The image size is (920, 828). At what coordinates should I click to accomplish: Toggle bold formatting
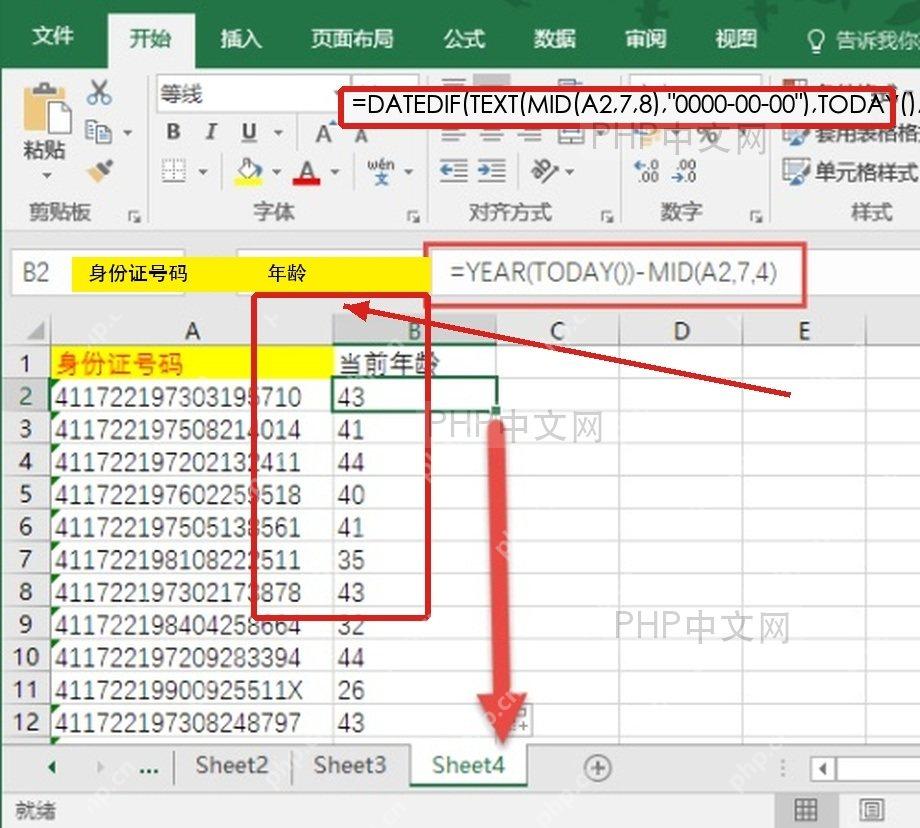pyautogui.click(x=173, y=131)
